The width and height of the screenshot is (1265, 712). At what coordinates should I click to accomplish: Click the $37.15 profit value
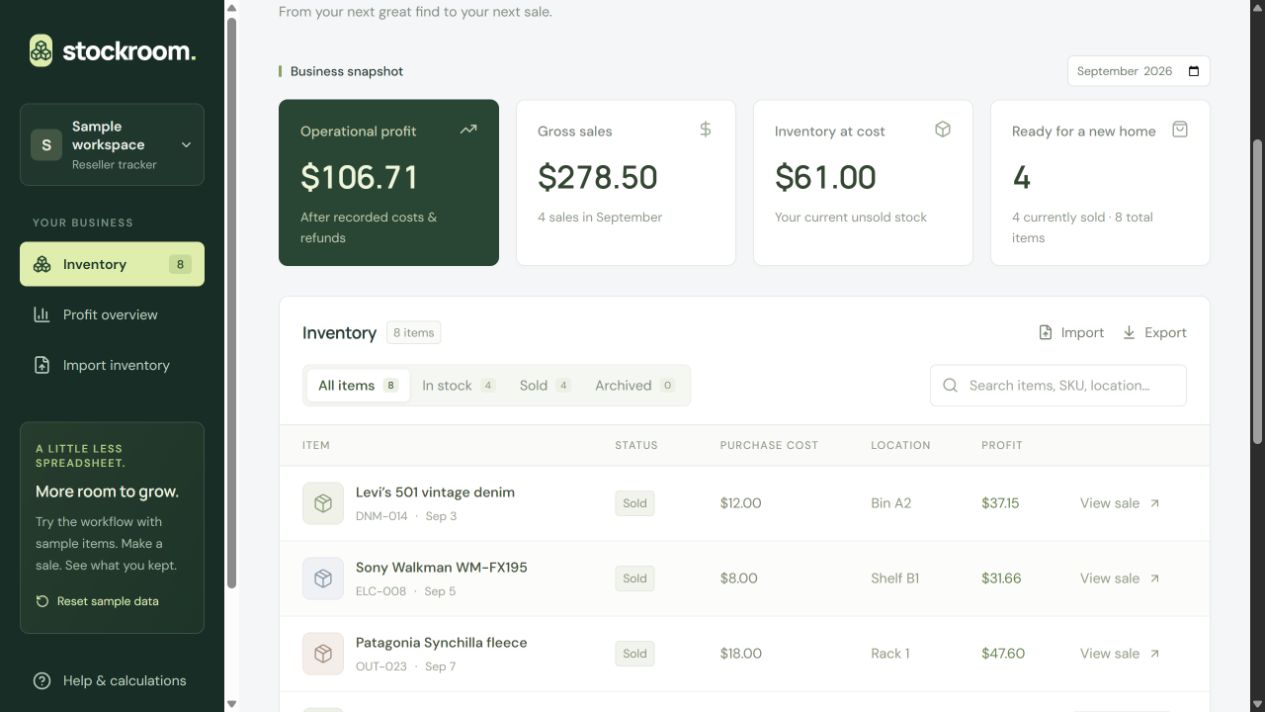click(1000, 503)
